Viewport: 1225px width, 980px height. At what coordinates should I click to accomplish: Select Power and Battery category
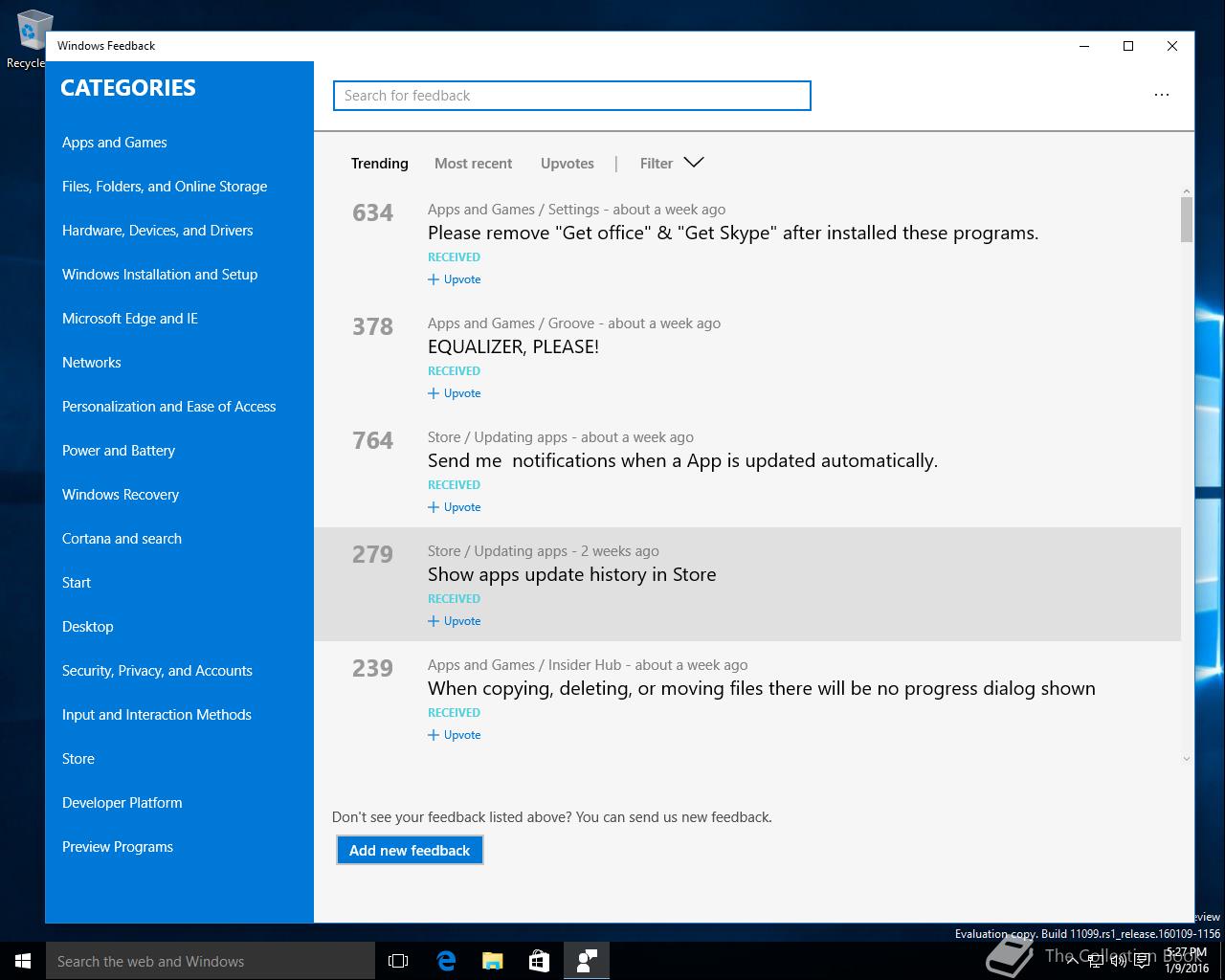pos(119,451)
